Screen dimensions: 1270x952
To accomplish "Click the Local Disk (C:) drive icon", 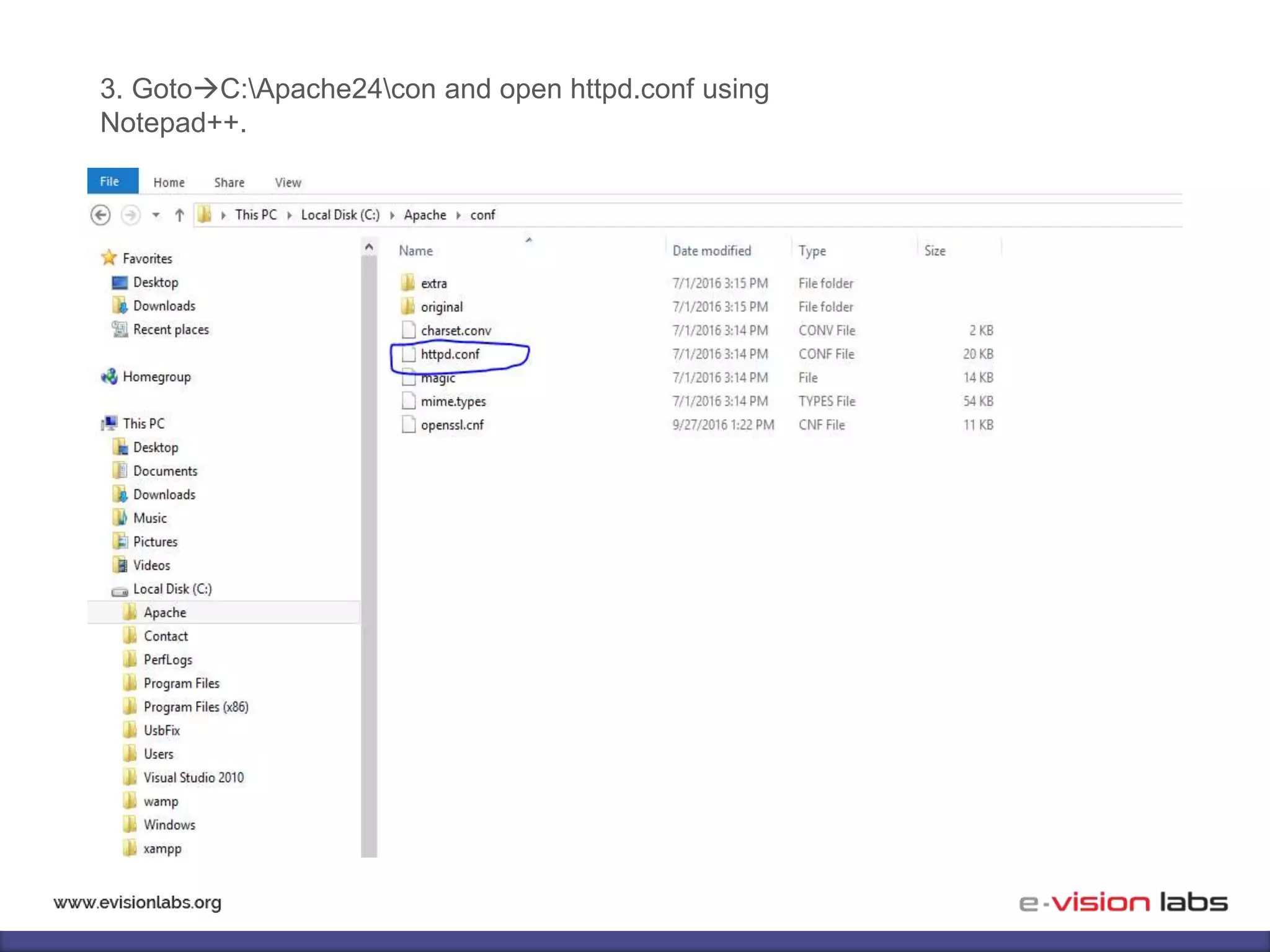I will point(120,590).
